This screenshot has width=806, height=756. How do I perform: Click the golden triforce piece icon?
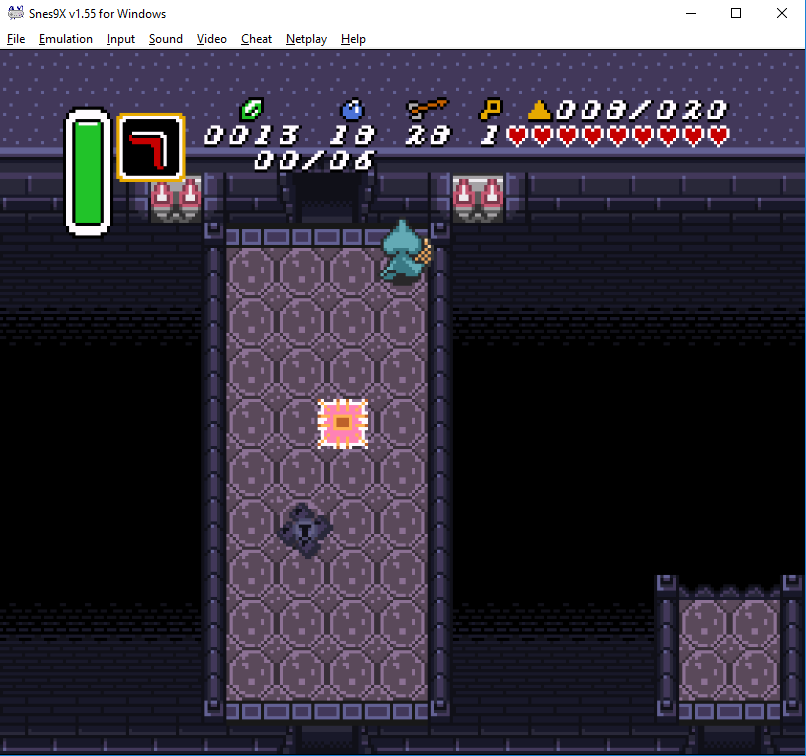540,110
